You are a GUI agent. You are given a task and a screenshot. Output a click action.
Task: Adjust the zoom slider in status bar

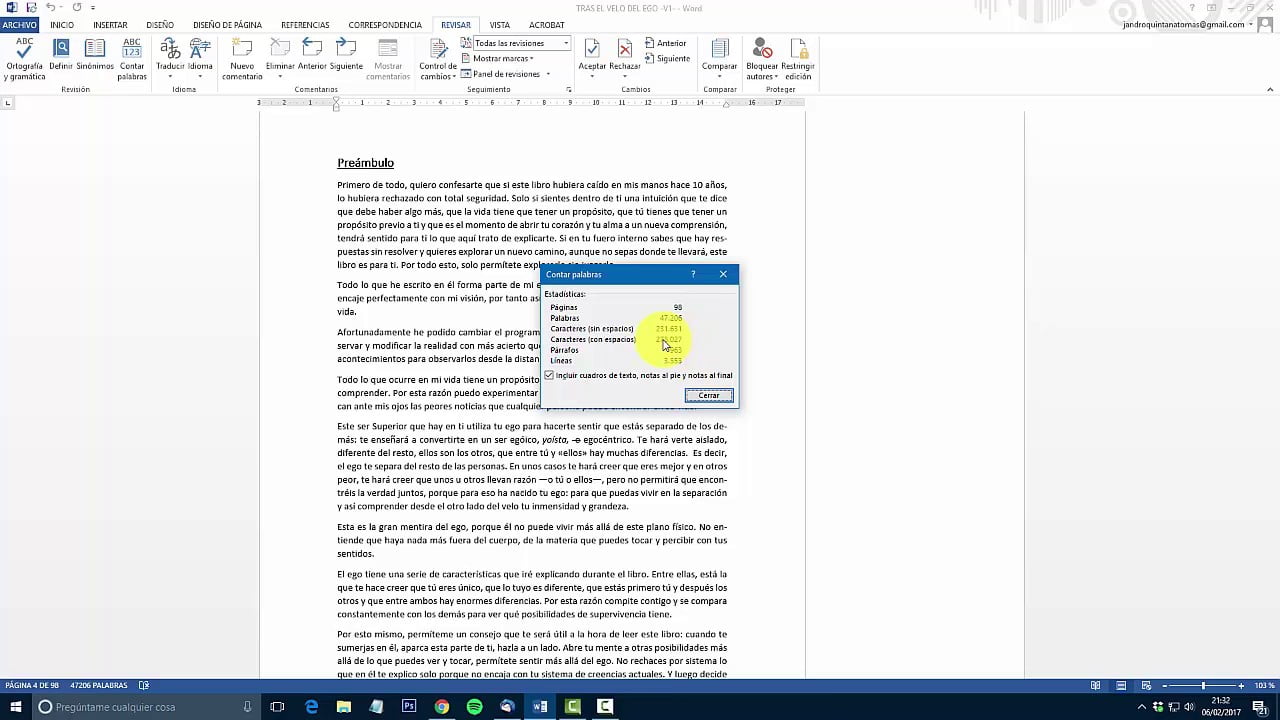(x=1203, y=686)
